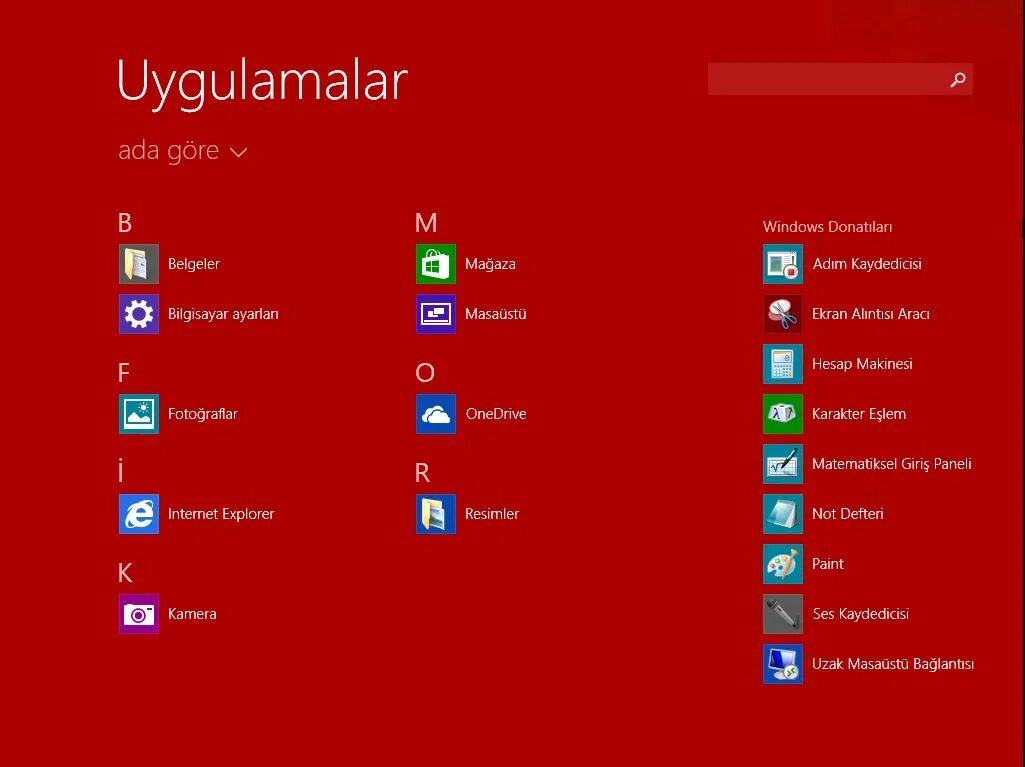Select the letter F group header
Image resolution: width=1025 pixels, height=767 pixels.
point(124,373)
